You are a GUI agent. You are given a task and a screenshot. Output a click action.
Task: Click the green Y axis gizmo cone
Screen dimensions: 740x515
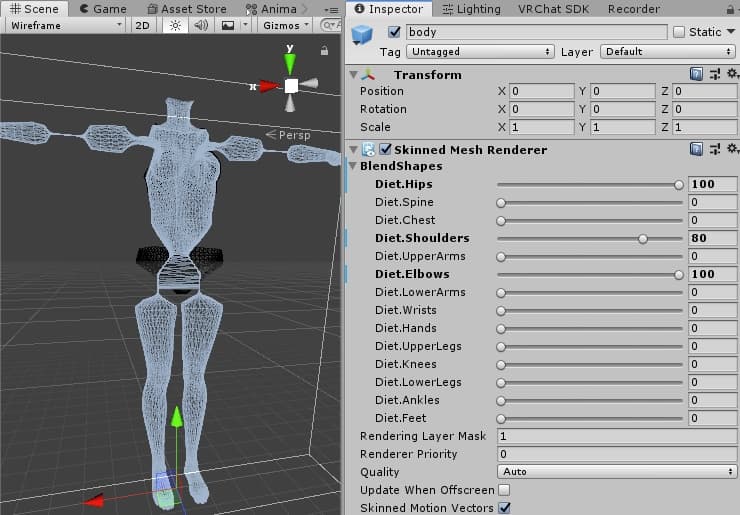(x=290, y=62)
